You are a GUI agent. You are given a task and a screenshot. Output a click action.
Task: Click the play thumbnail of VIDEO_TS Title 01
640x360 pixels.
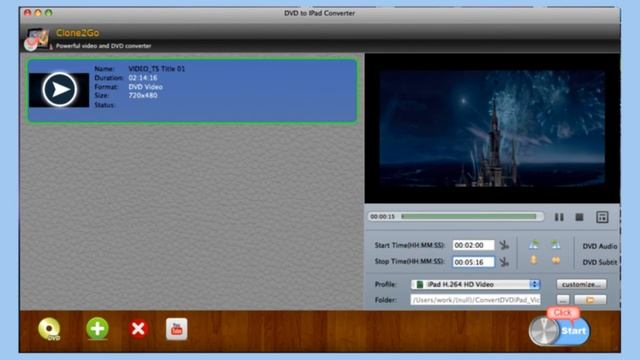click(59, 90)
